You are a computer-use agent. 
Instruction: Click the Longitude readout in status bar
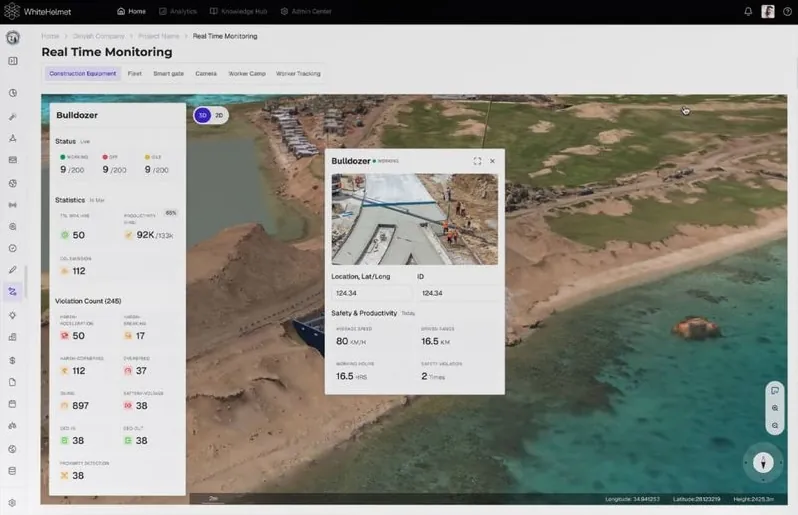(x=632, y=499)
